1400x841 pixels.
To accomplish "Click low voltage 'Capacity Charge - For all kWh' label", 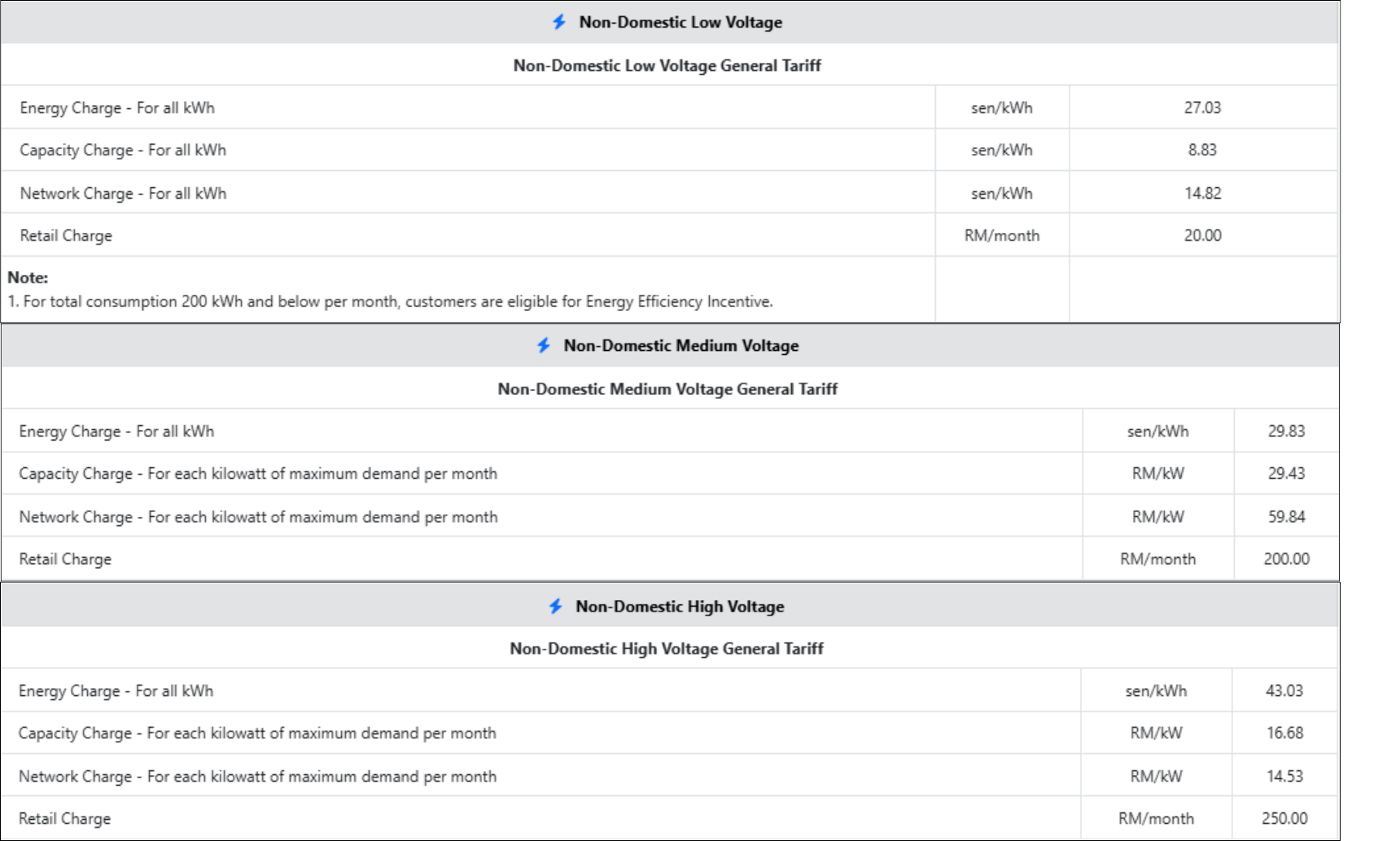I will (123, 150).
